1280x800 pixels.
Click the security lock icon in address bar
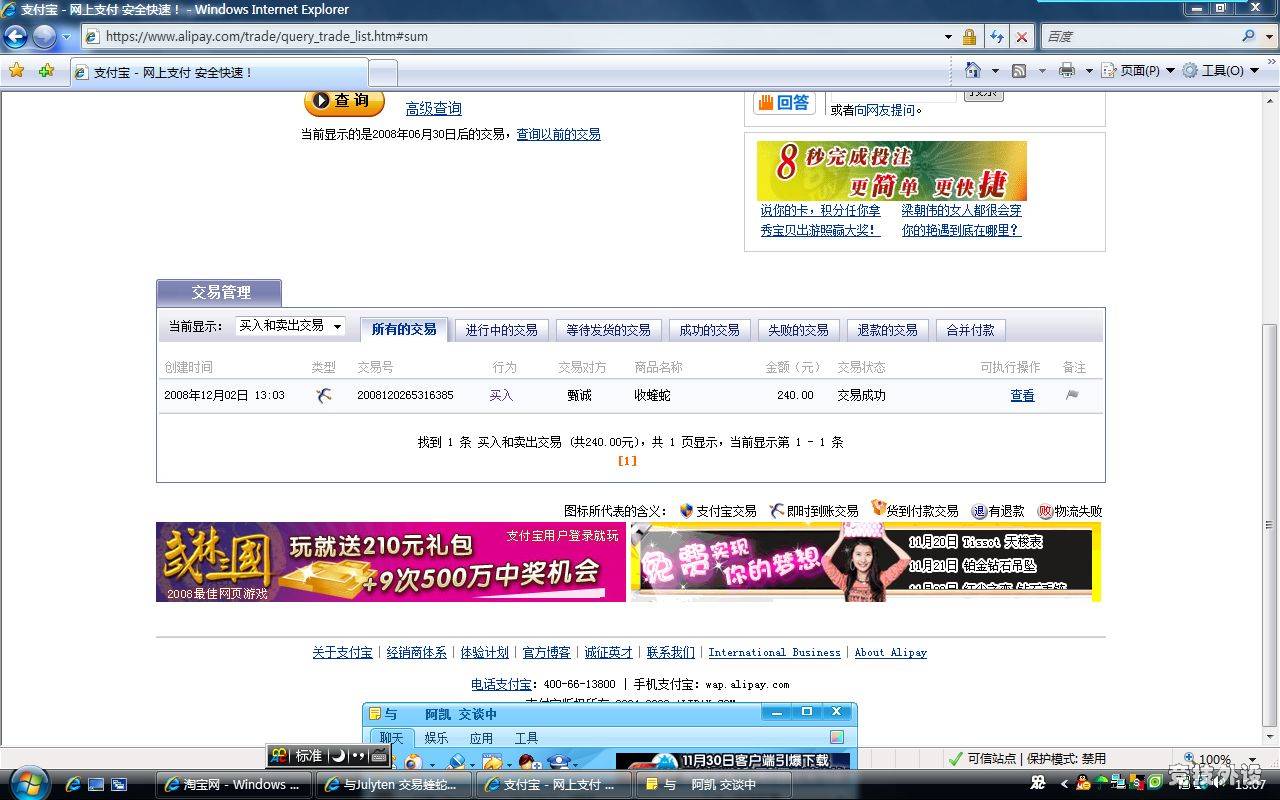click(969, 37)
